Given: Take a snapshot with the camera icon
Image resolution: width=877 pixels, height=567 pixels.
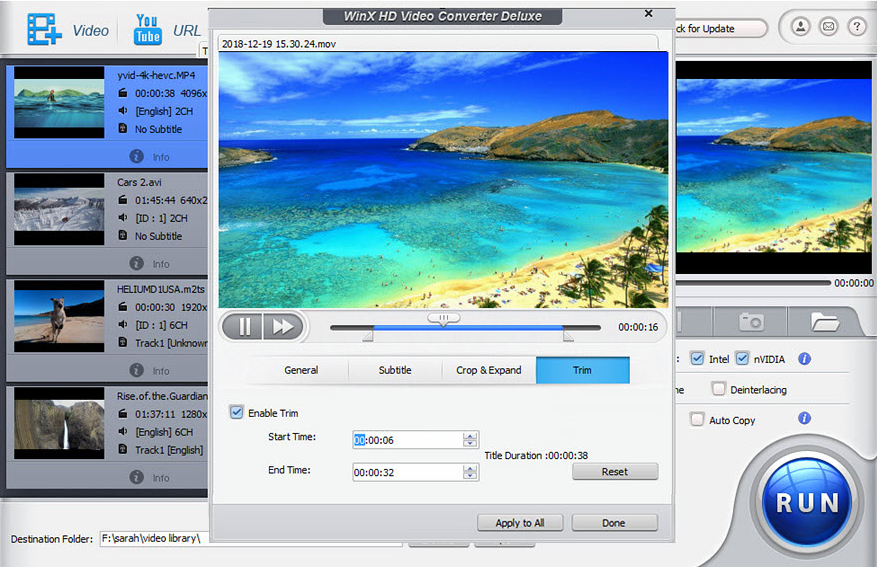Looking at the screenshot, I should (x=750, y=321).
